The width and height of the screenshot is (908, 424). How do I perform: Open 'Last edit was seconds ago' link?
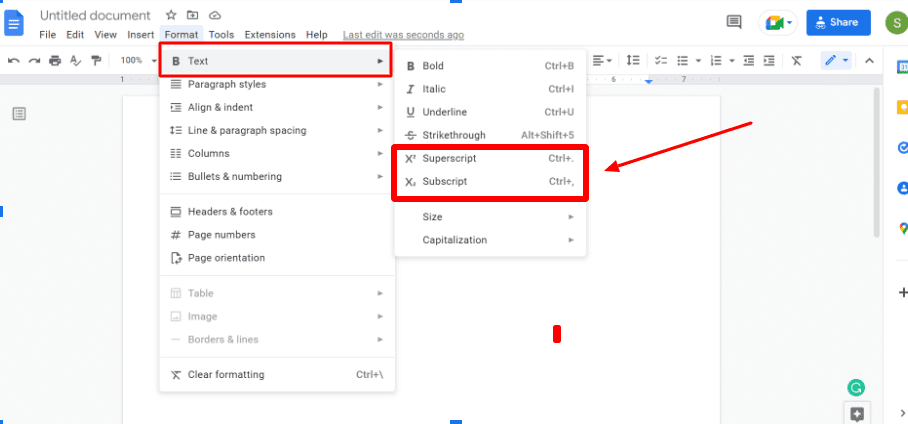point(403,35)
